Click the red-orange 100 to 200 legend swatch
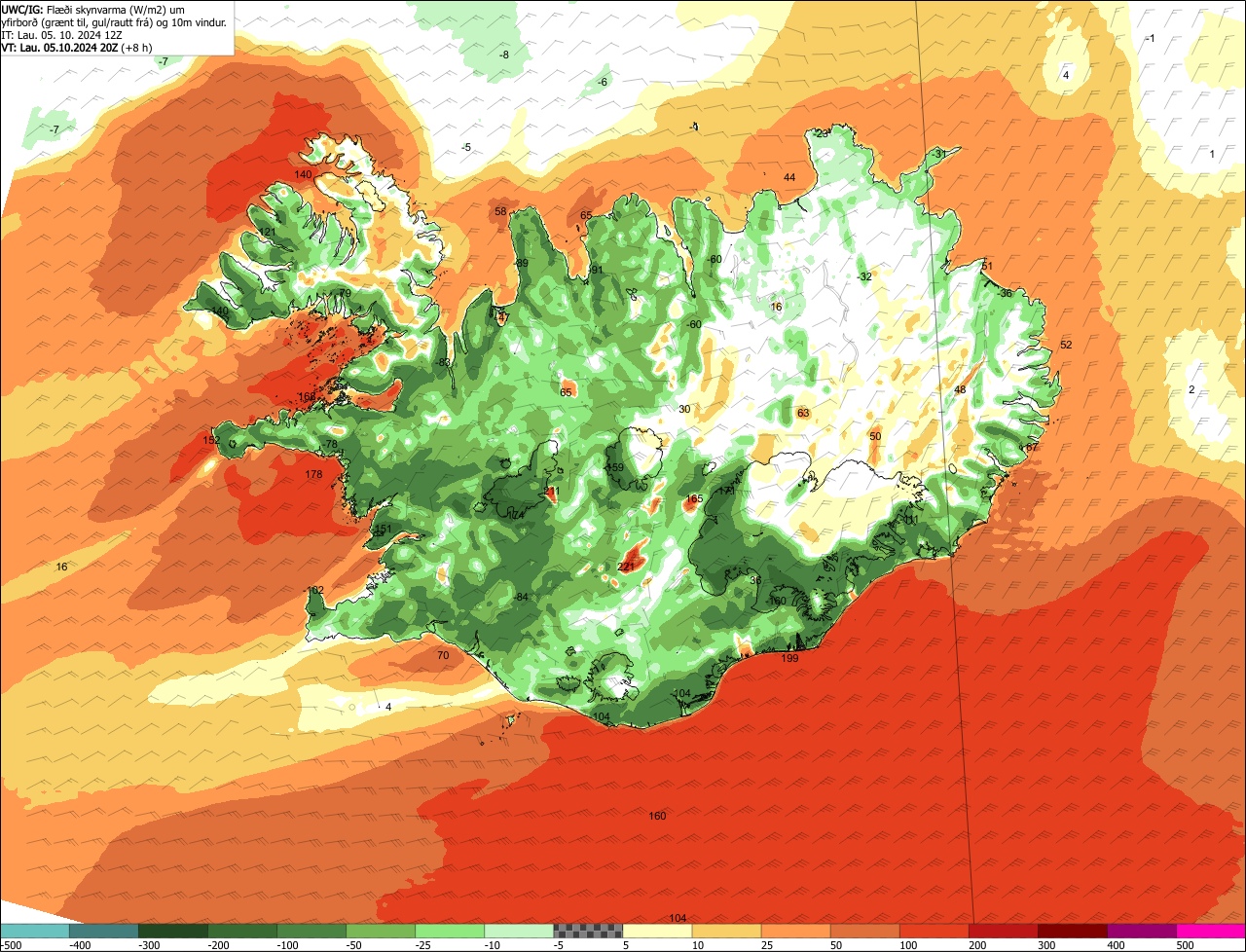1246x952 pixels. [x=934, y=931]
